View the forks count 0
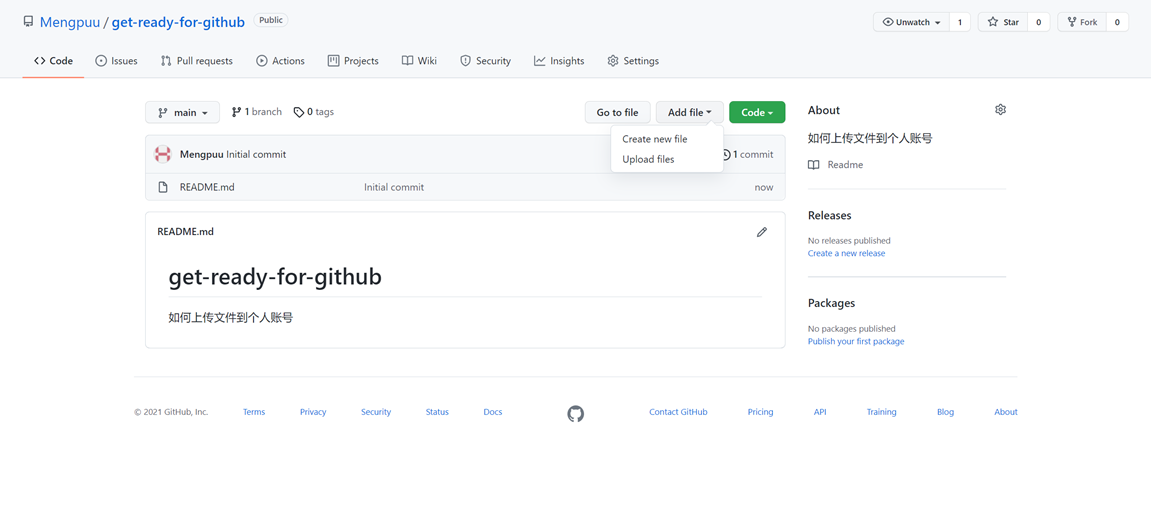The image size is (1151, 511). [x=1117, y=22]
